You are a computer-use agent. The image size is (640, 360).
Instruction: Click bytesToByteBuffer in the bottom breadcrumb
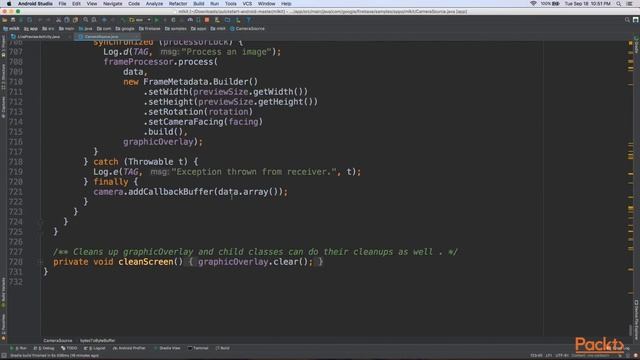click(x=97, y=340)
